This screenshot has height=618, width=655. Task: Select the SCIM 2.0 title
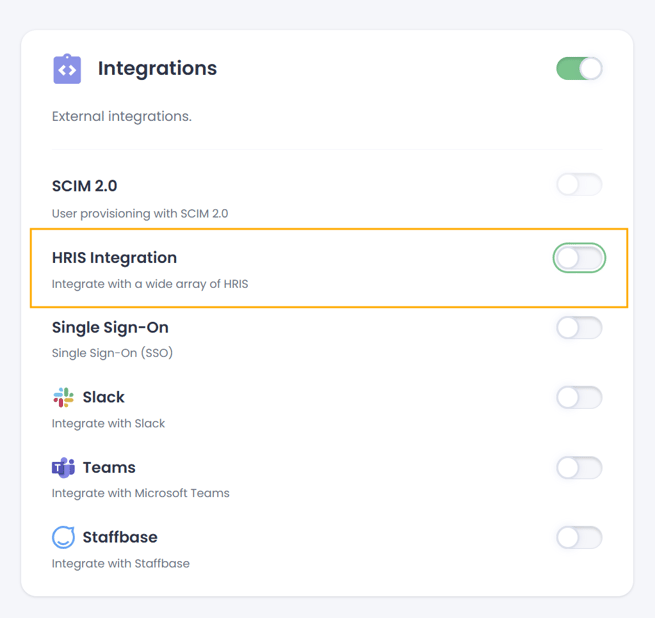[x=84, y=186]
